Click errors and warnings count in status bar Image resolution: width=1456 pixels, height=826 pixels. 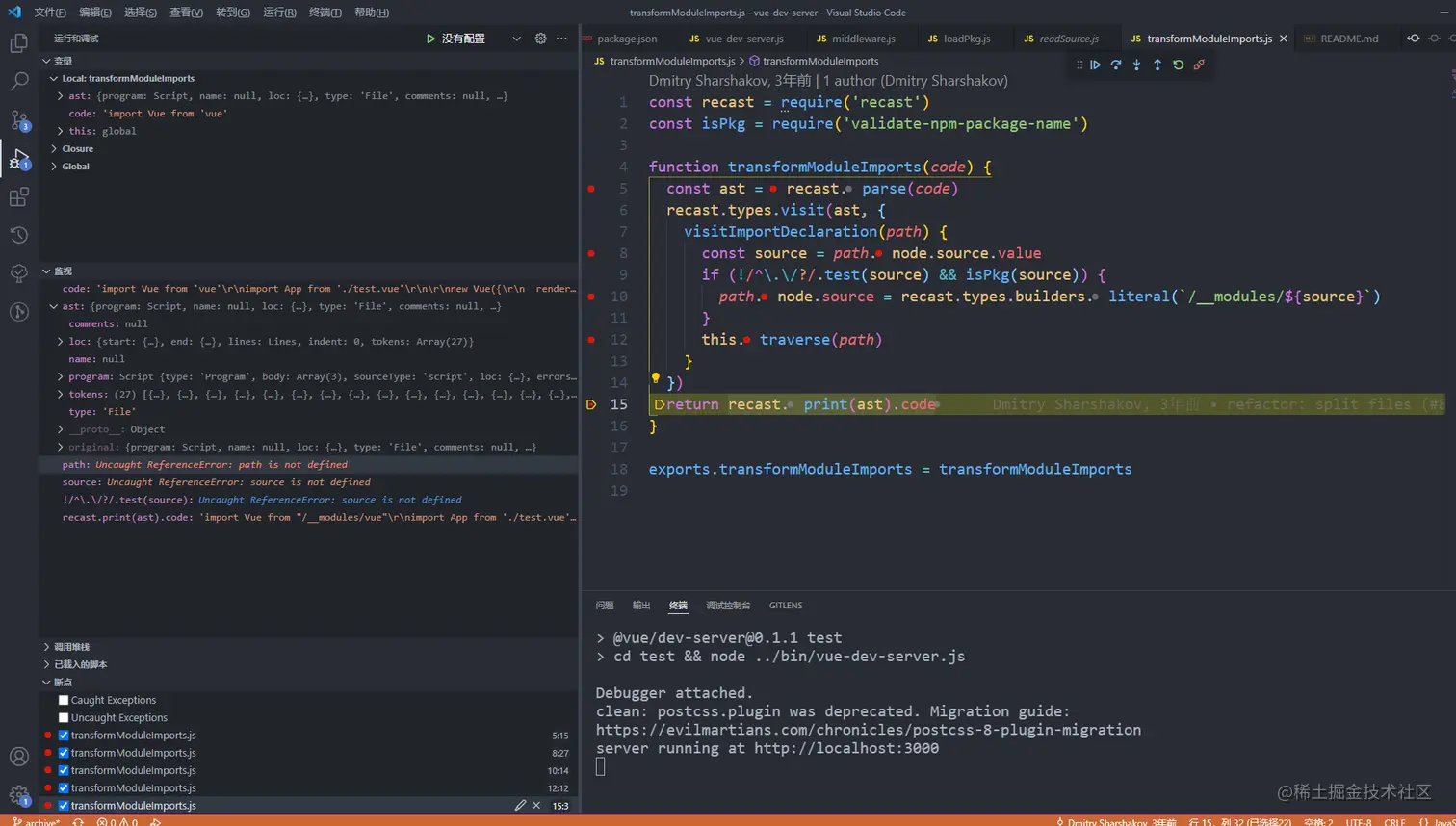coord(117,821)
